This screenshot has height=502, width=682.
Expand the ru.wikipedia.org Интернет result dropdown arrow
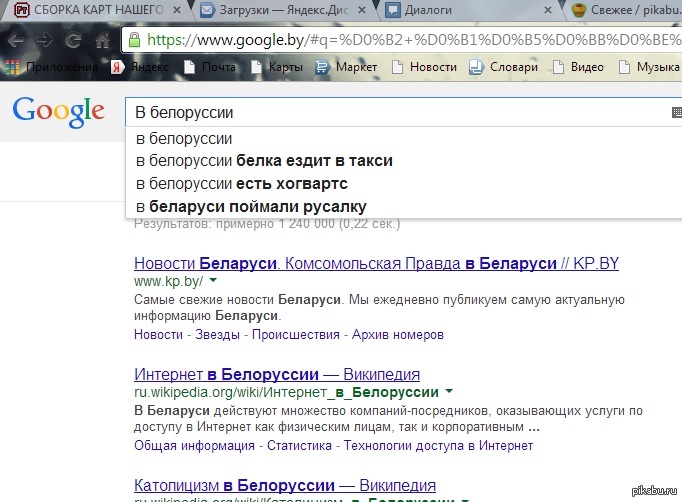pos(449,392)
